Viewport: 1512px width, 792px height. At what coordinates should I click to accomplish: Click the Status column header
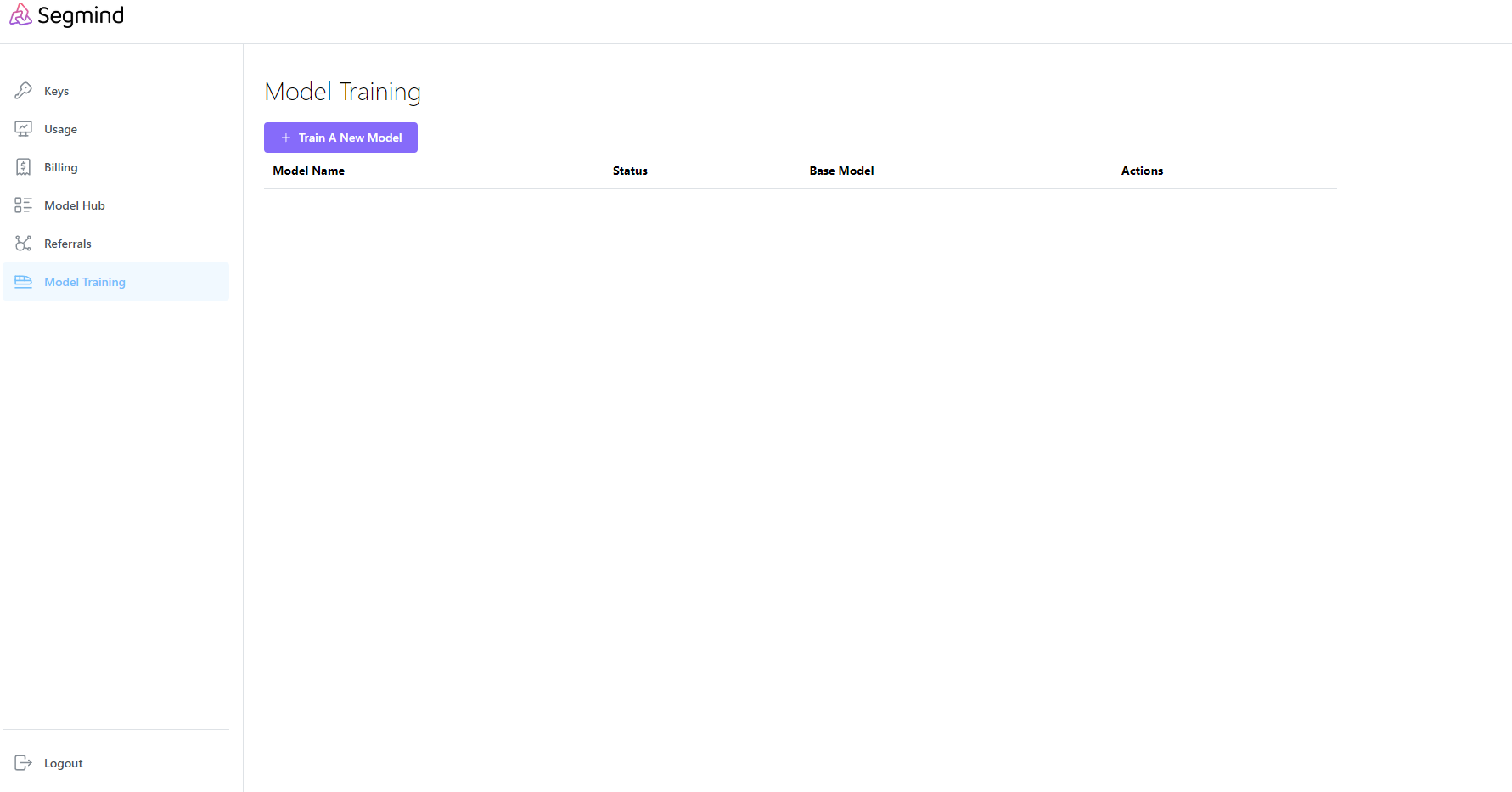630,171
